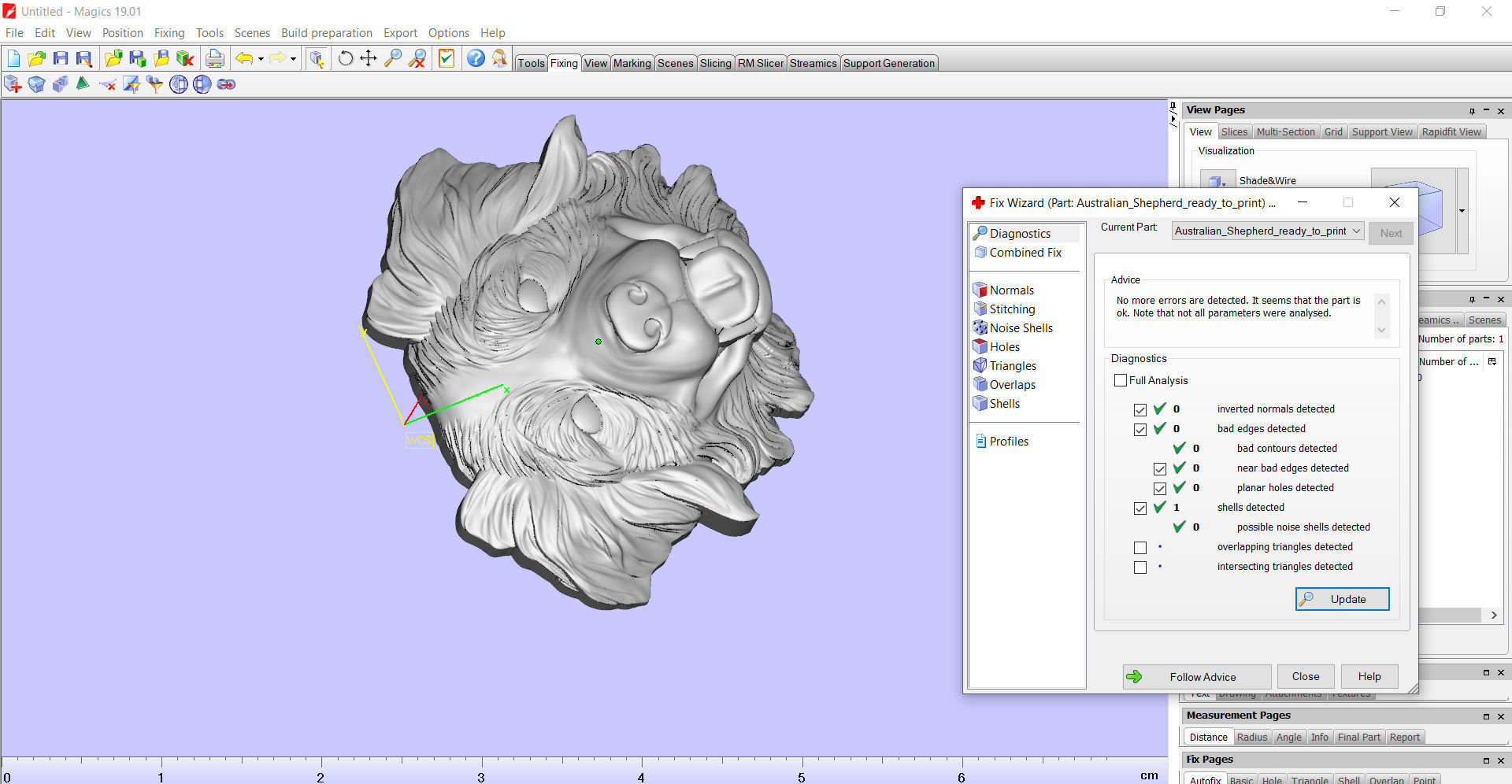The image size is (1512, 784).
Task: Switch to the RM Slicer toolbar tab
Action: click(x=761, y=63)
